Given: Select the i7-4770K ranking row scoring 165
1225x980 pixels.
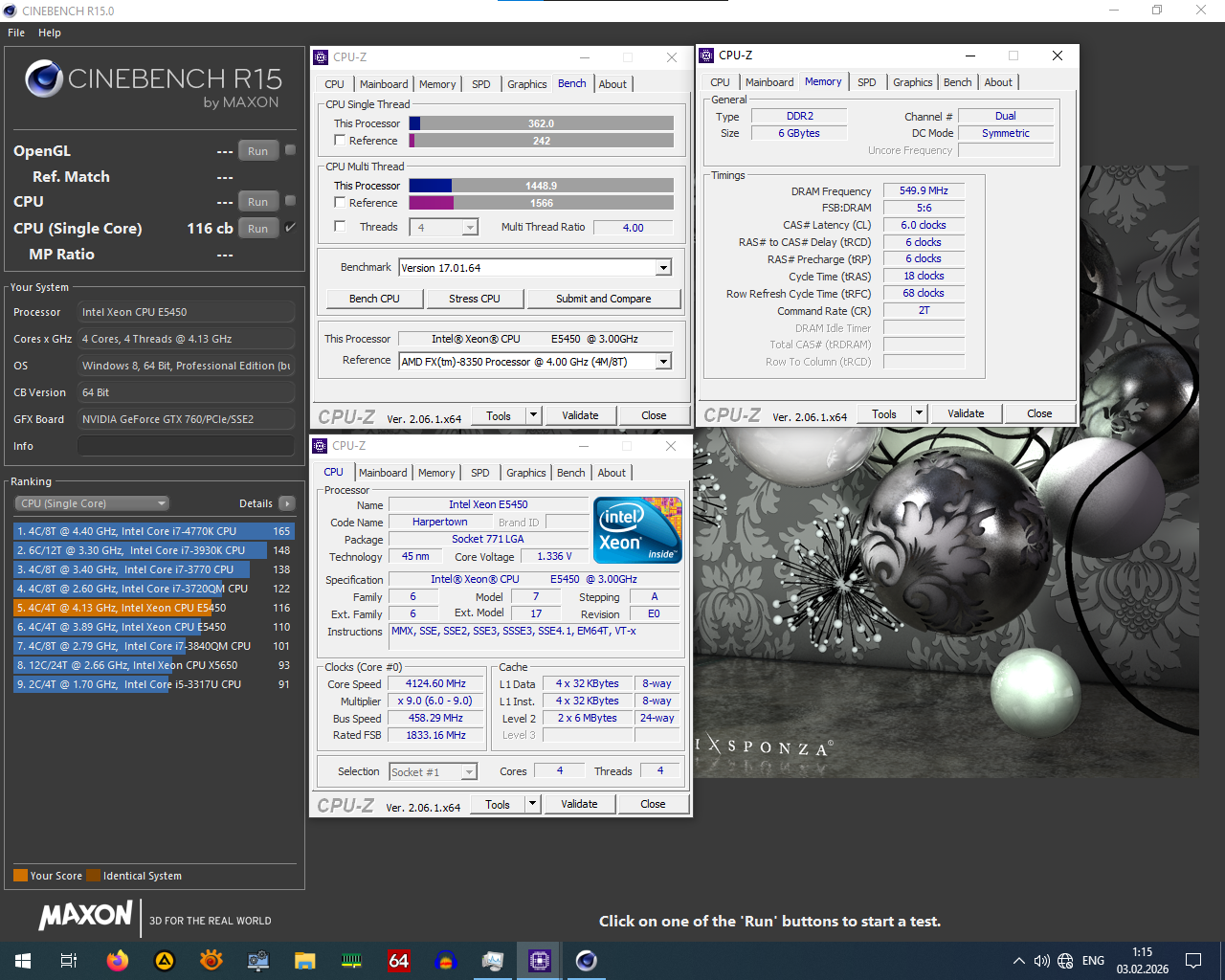Looking at the screenshot, I should tap(153, 531).
